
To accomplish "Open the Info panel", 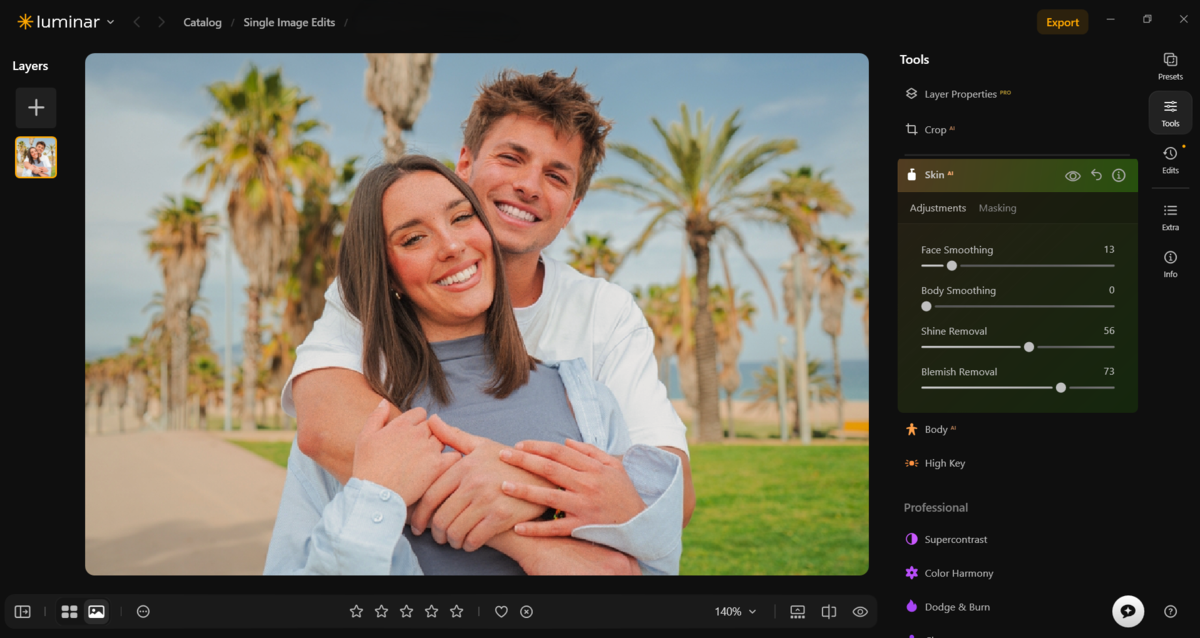I will (1170, 263).
